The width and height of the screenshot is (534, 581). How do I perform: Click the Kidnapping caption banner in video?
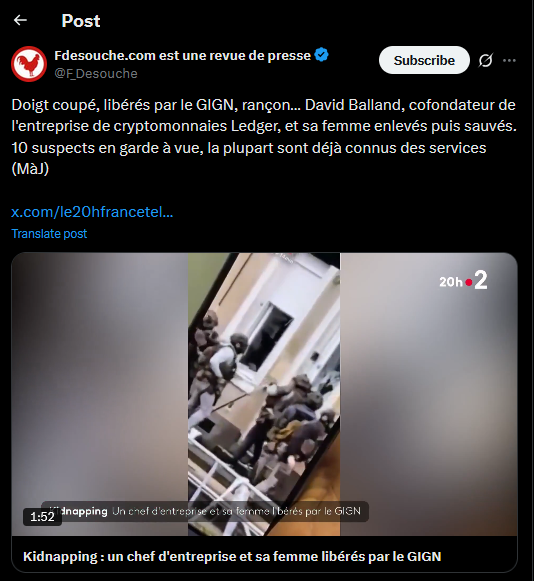pos(205,511)
